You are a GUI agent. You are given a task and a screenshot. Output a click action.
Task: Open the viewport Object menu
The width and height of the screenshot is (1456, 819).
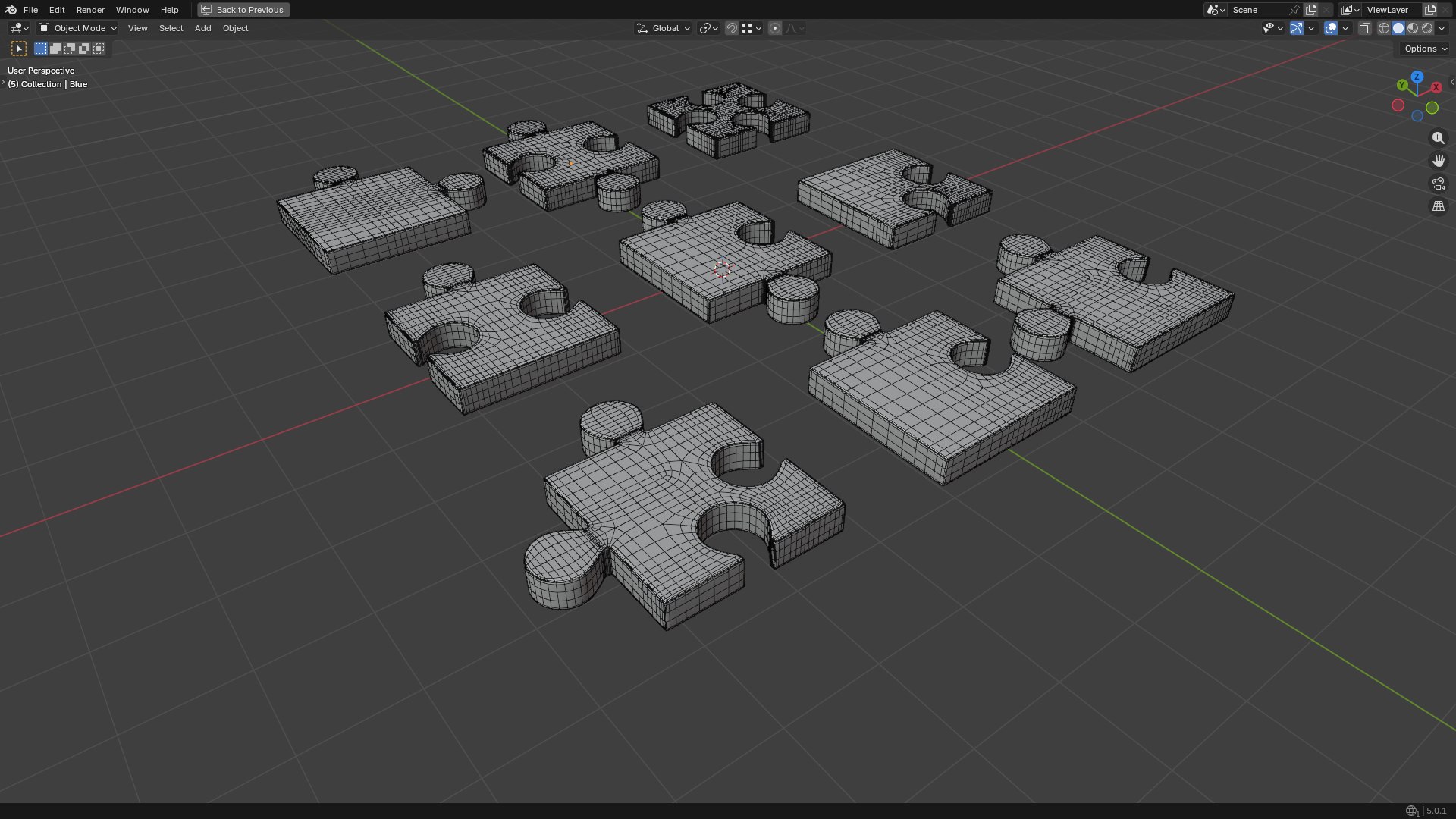235,28
